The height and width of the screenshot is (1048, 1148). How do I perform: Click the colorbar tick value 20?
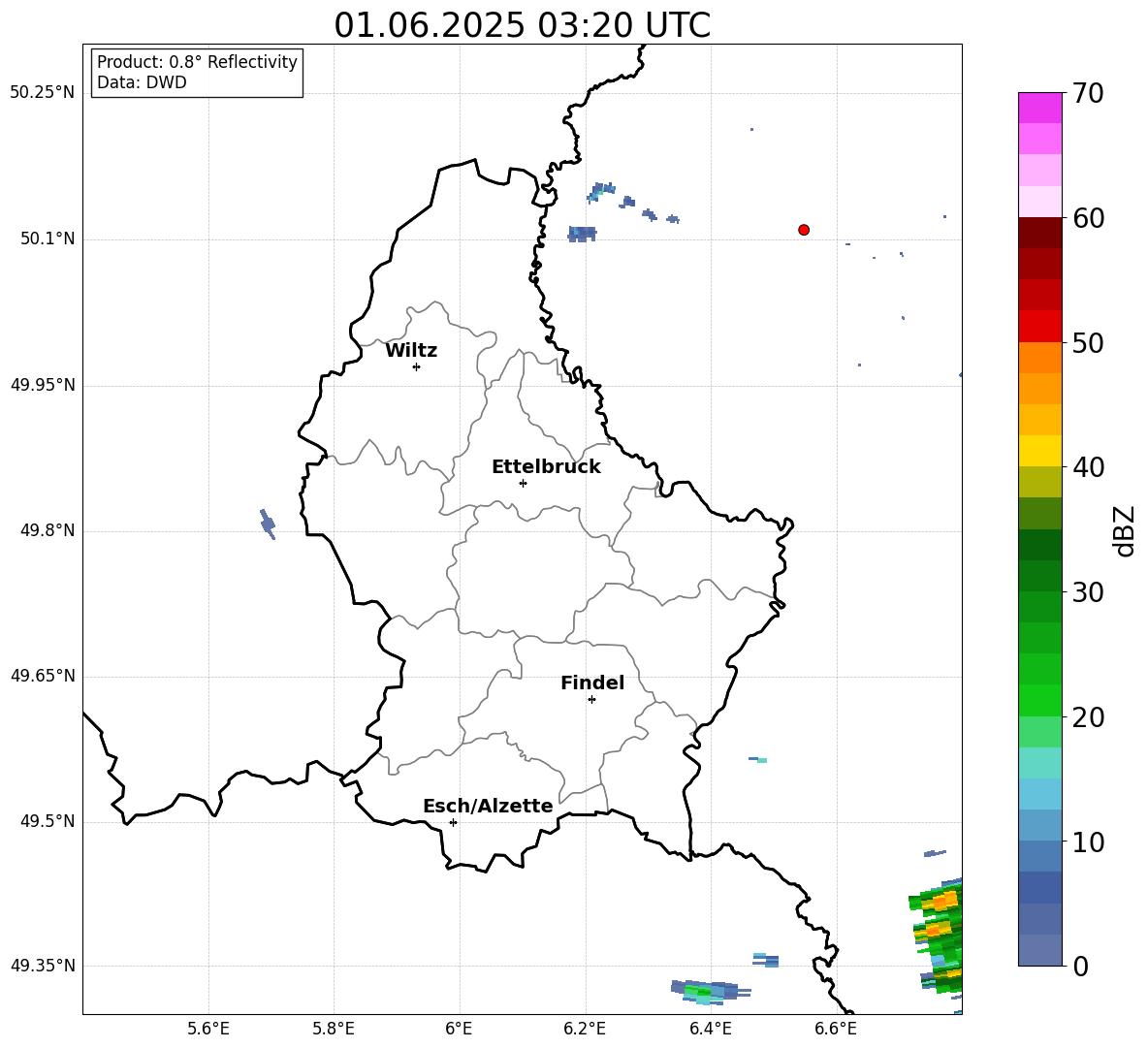pos(1088,717)
